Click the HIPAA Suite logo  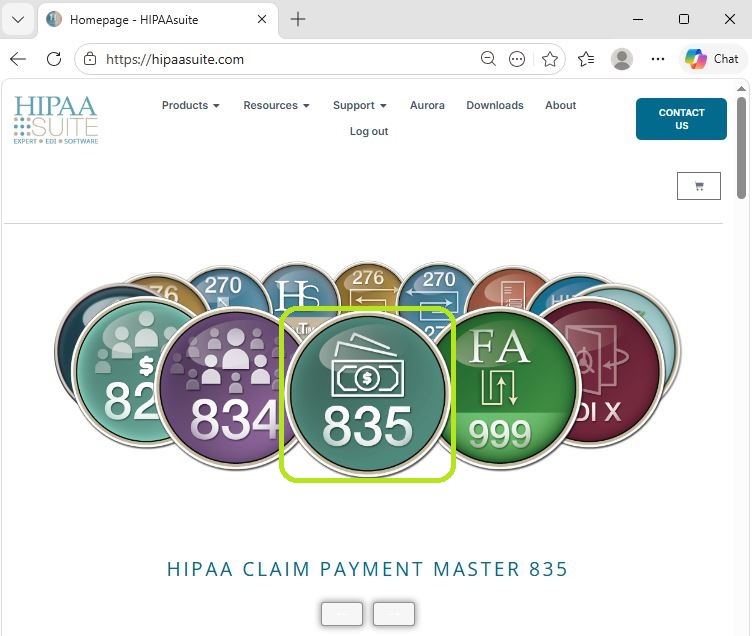click(56, 119)
